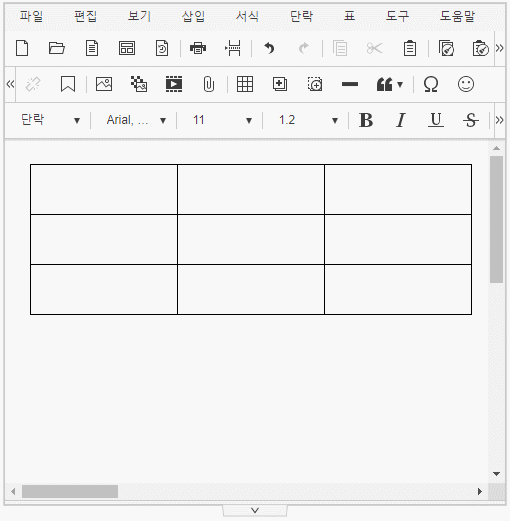Click the bottom collapse chevron button

pos(255,510)
